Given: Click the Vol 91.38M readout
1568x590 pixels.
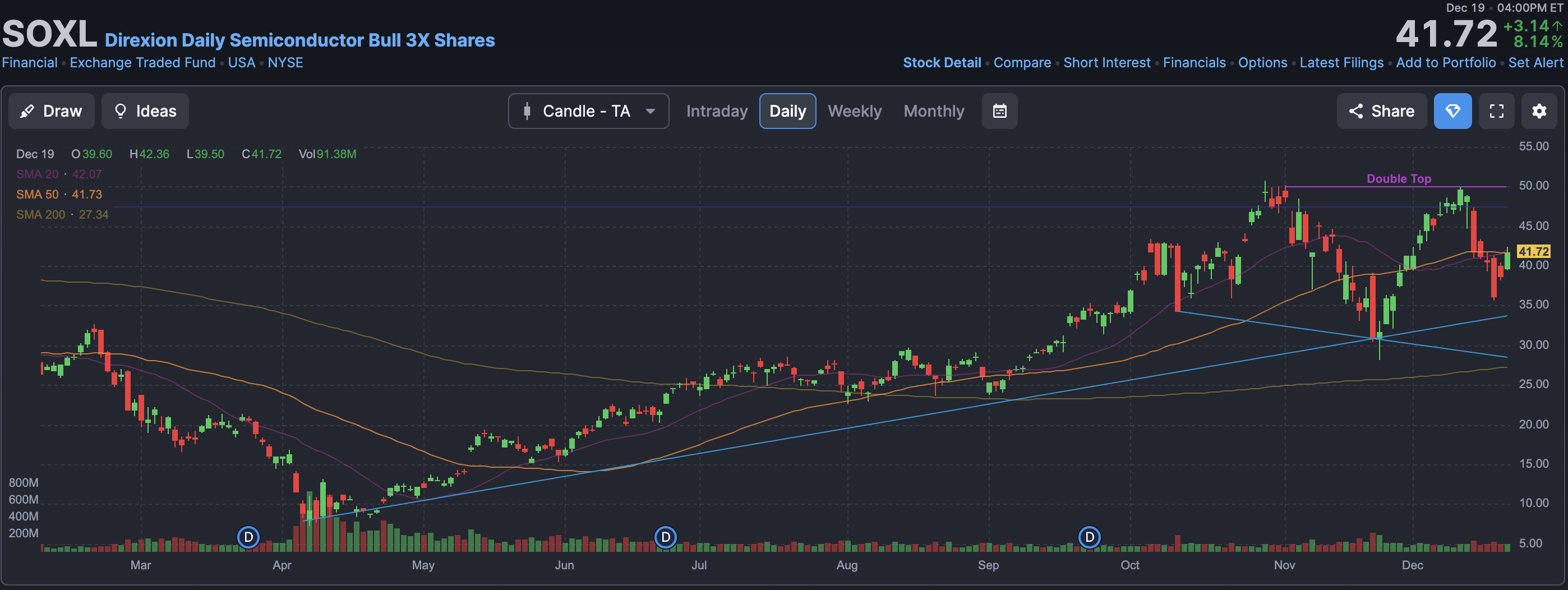Looking at the screenshot, I should coord(328,154).
